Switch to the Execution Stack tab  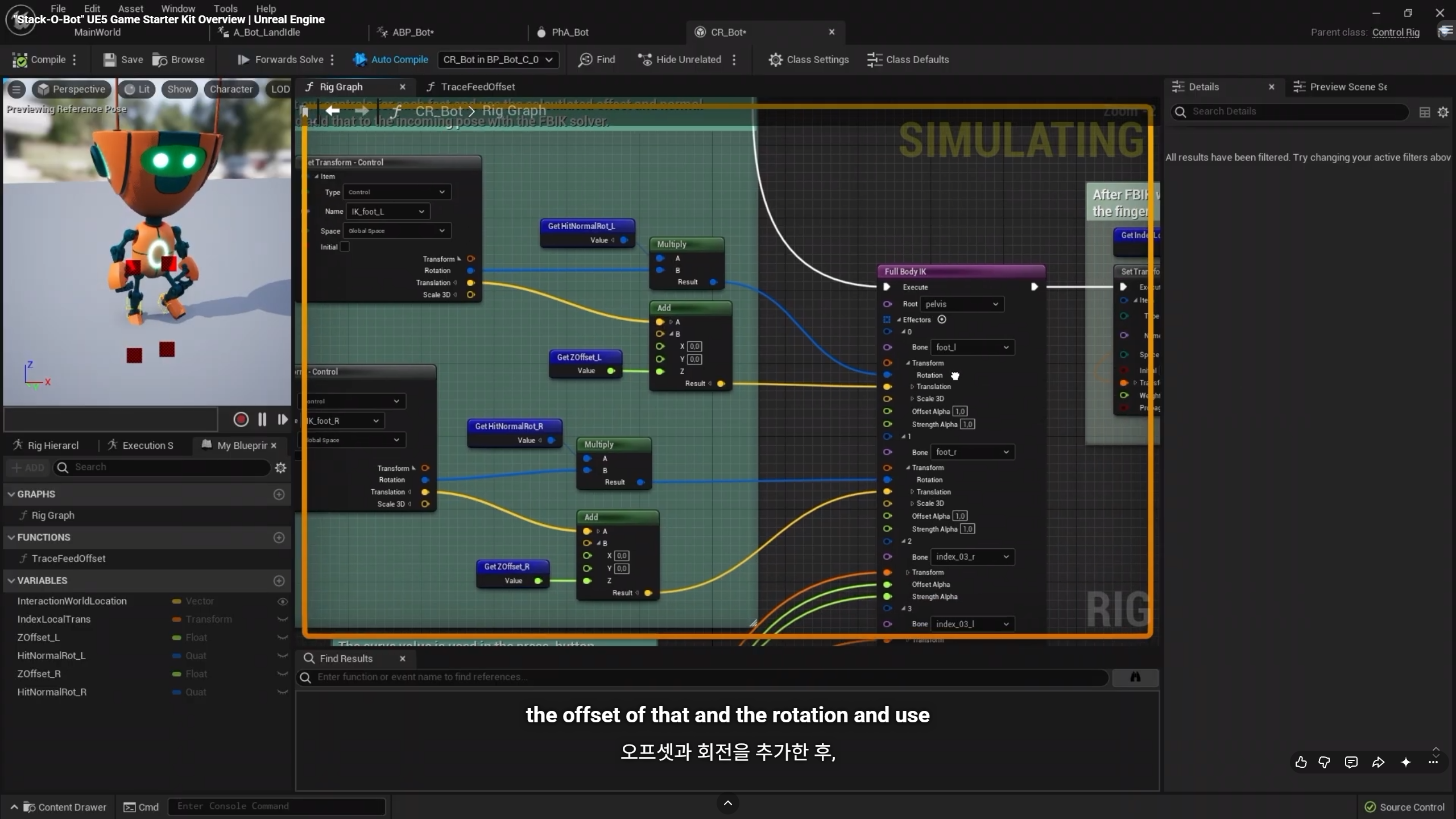point(141,445)
